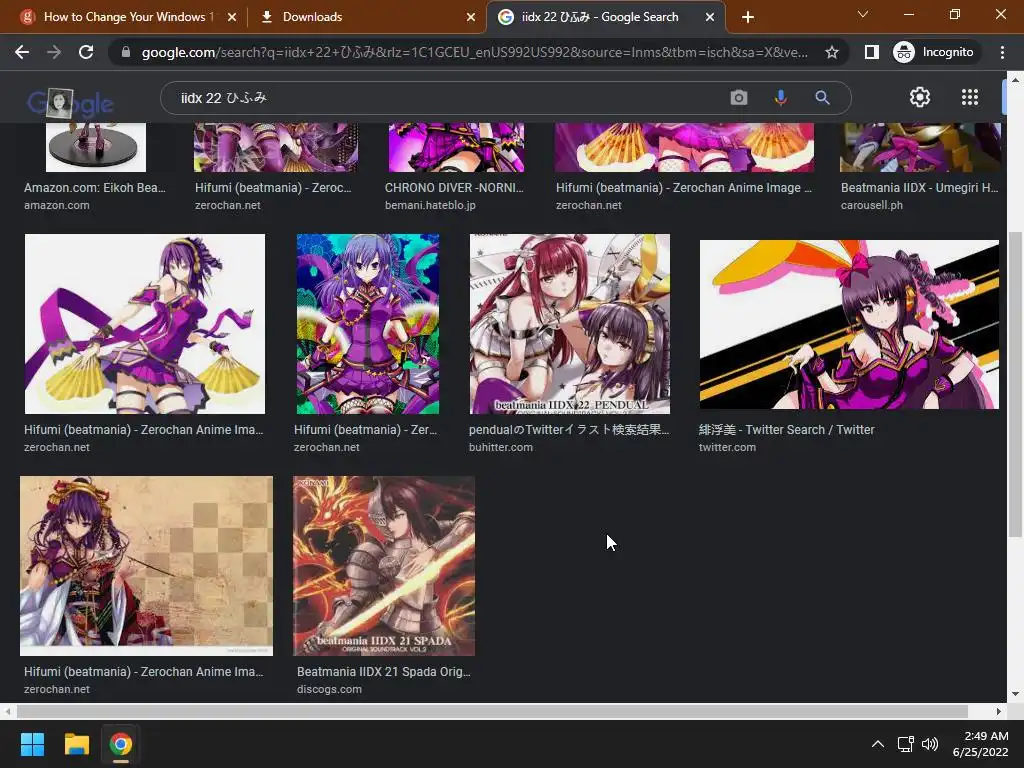Click the scroll down arrow

tap(1014, 694)
